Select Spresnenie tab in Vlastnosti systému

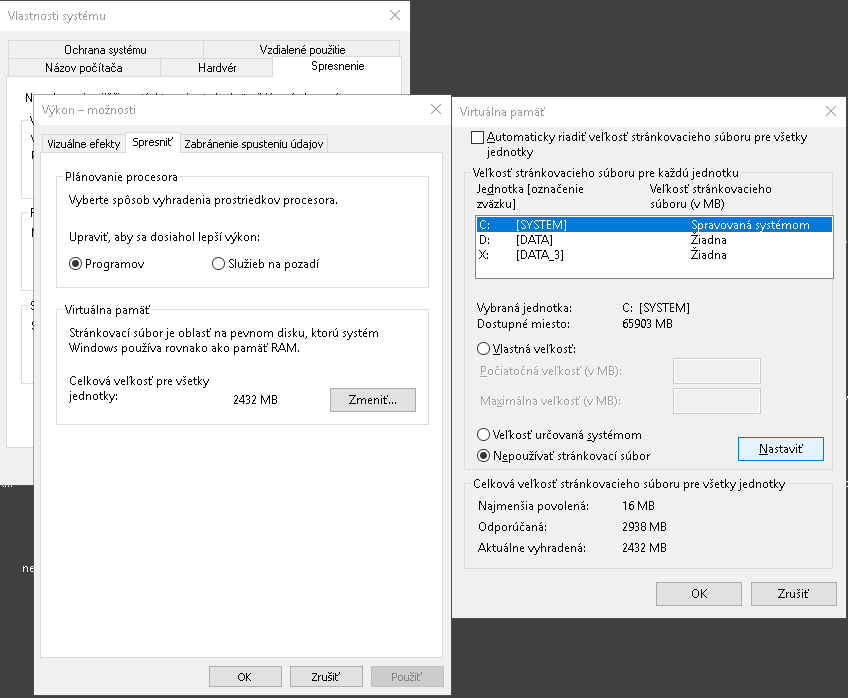pyautogui.click(x=337, y=67)
